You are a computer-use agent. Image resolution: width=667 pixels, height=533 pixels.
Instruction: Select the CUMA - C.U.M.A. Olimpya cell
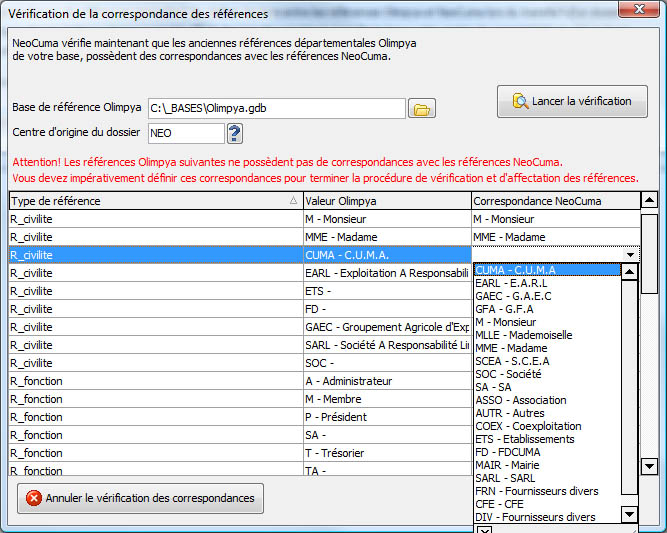387,255
